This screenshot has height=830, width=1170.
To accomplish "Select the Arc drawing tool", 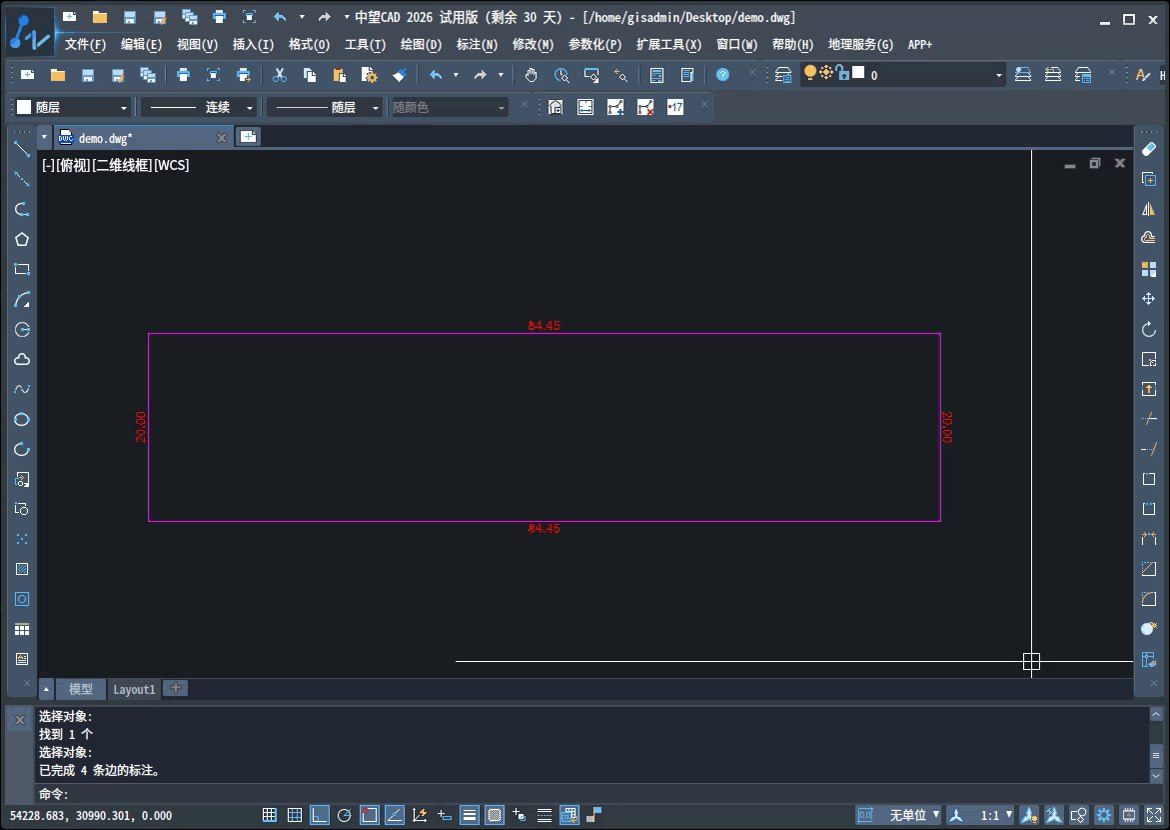I will (x=22, y=299).
